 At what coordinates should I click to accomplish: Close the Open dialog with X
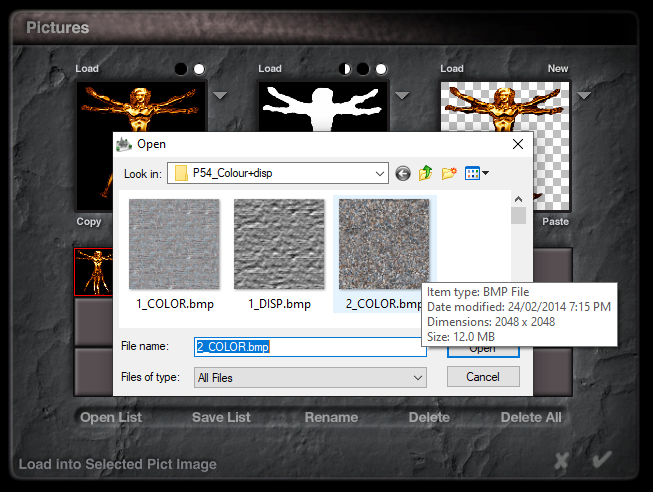518,144
